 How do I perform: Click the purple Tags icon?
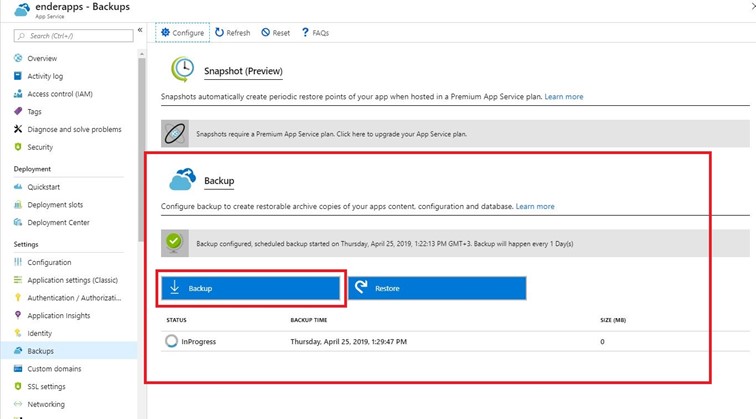tap(18, 111)
